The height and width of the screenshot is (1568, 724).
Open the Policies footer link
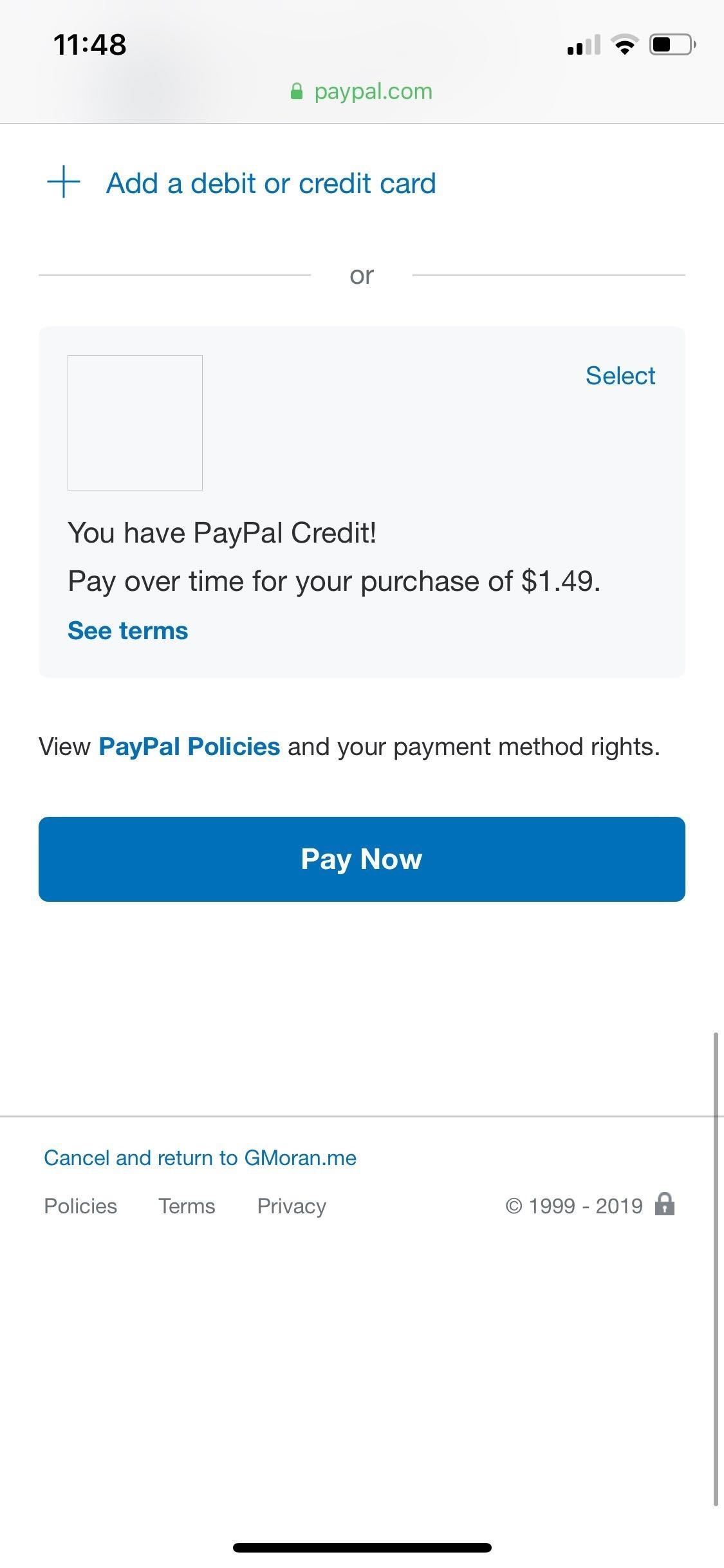[x=80, y=1206]
